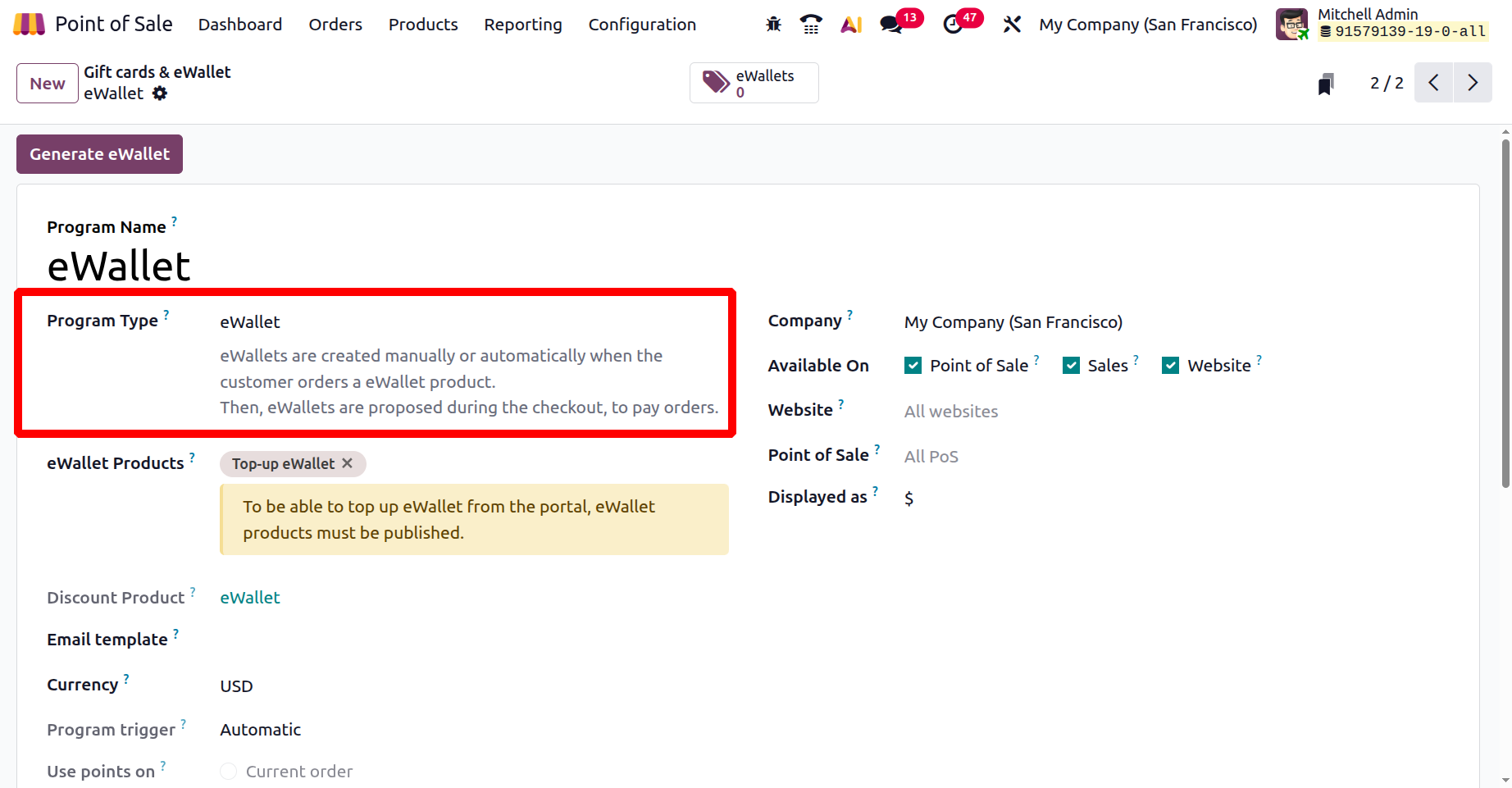Image resolution: width=1512 pixels, height=788 pixels.
Task: Remove the Top-up eWallet product tag
Action: (348, 463)
